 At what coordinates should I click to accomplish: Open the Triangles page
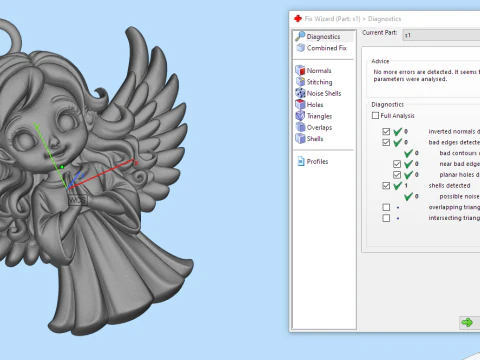click(319, 116)
